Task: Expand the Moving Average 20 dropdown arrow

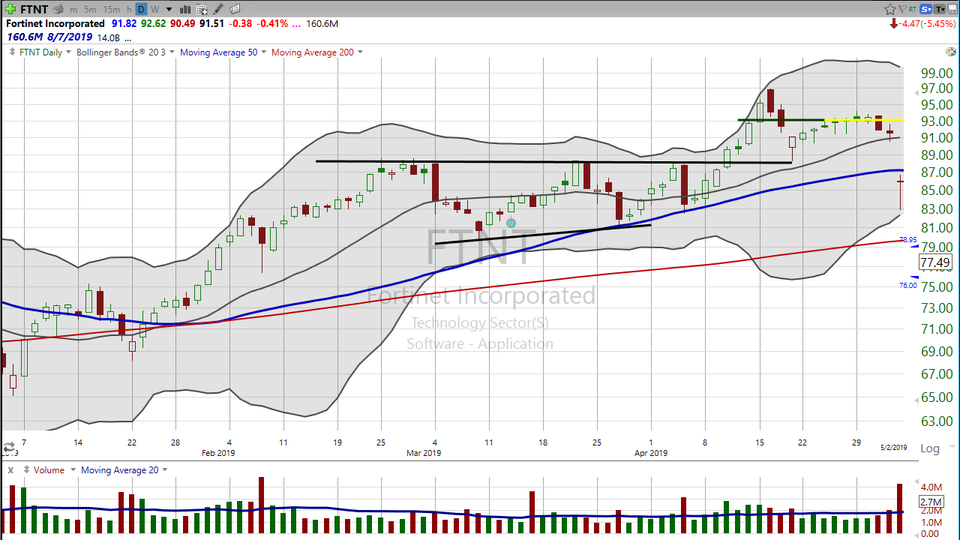Action: click(165, 470)
